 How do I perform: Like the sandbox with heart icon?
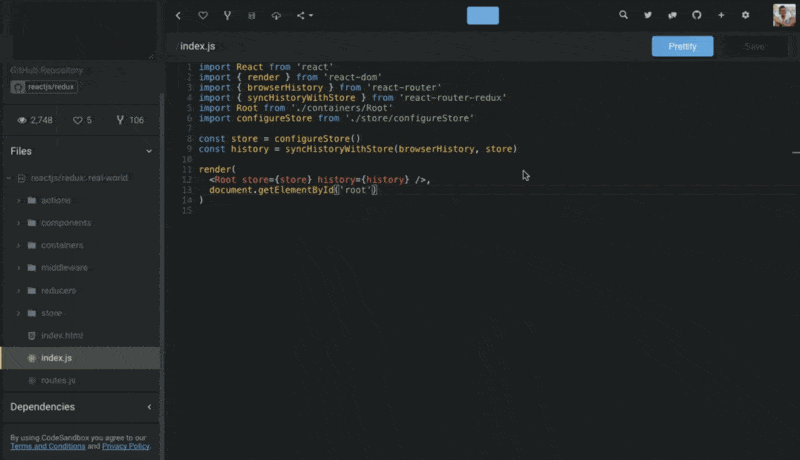point(203,15)
